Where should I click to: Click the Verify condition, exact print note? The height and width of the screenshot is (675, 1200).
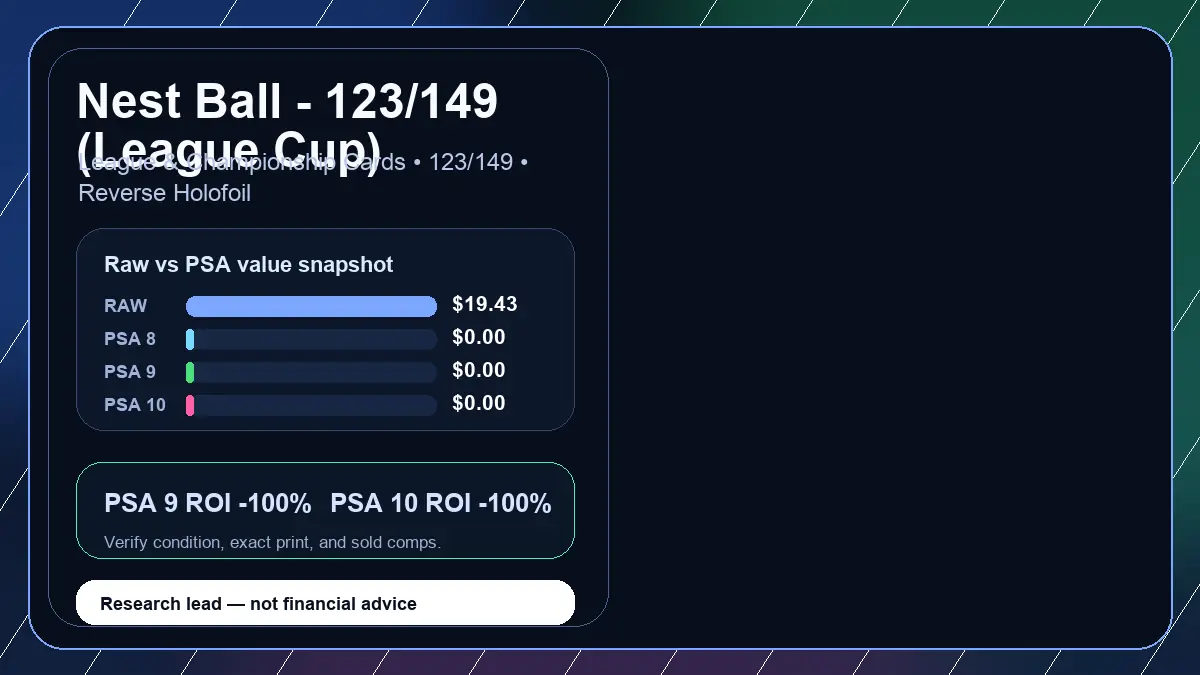272,542
